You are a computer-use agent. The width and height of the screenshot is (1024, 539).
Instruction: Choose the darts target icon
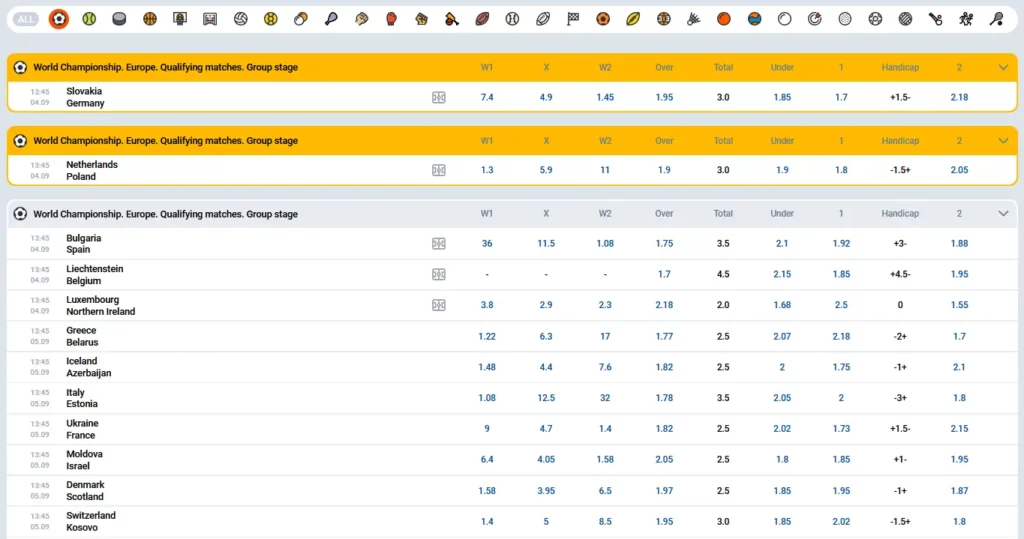click(x=814, y=19)
